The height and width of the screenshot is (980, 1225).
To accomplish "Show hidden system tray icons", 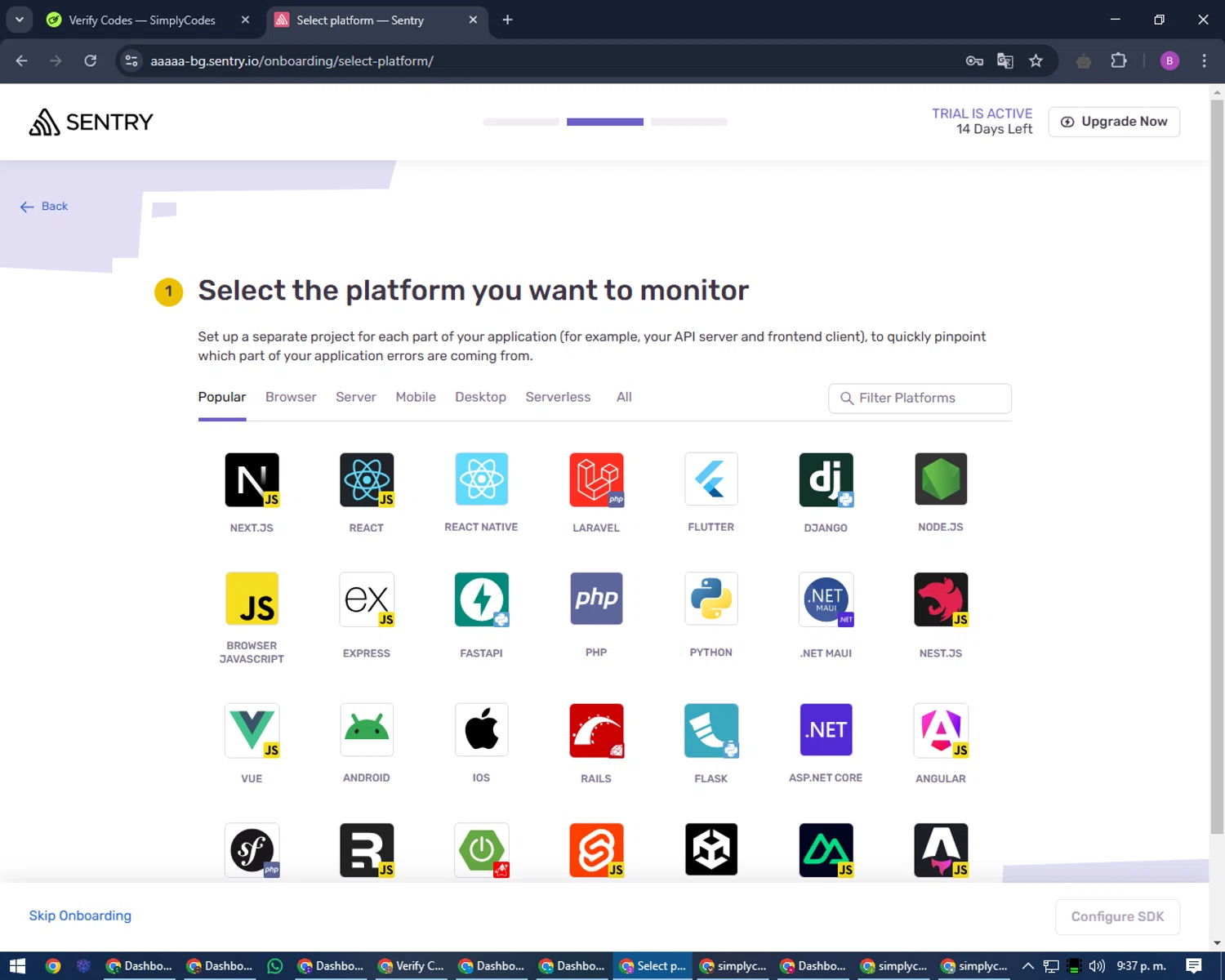I will click(x=1028, y=966).
